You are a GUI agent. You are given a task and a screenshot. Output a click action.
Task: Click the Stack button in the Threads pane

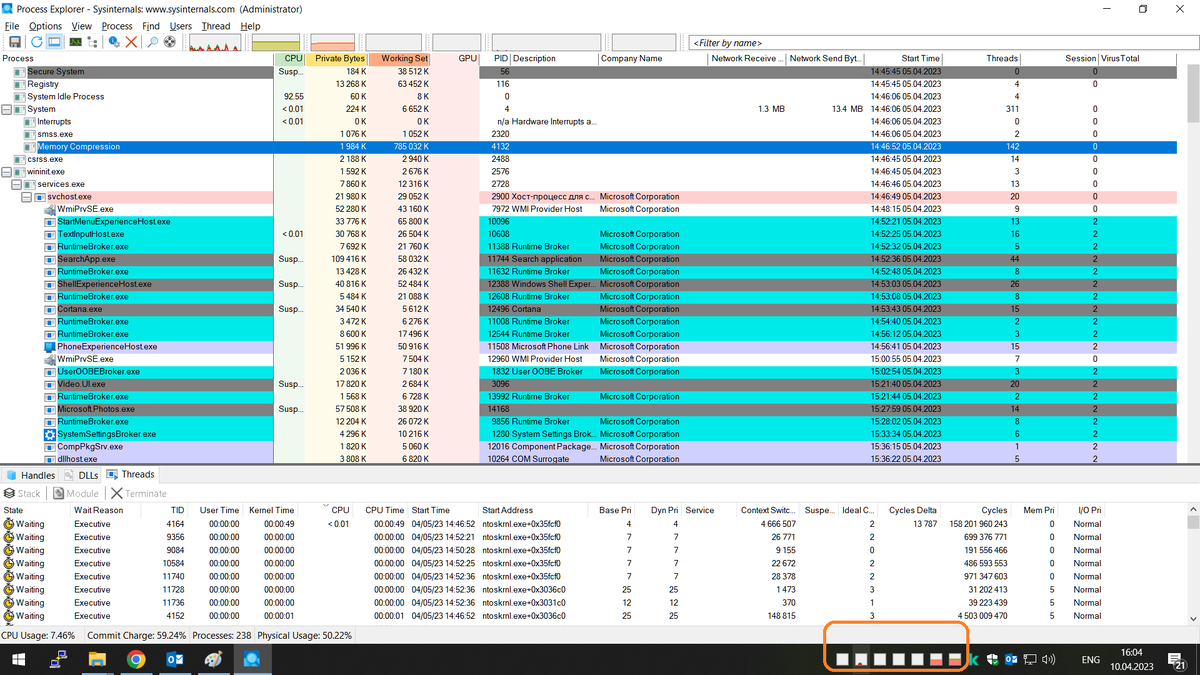(22, 493)
